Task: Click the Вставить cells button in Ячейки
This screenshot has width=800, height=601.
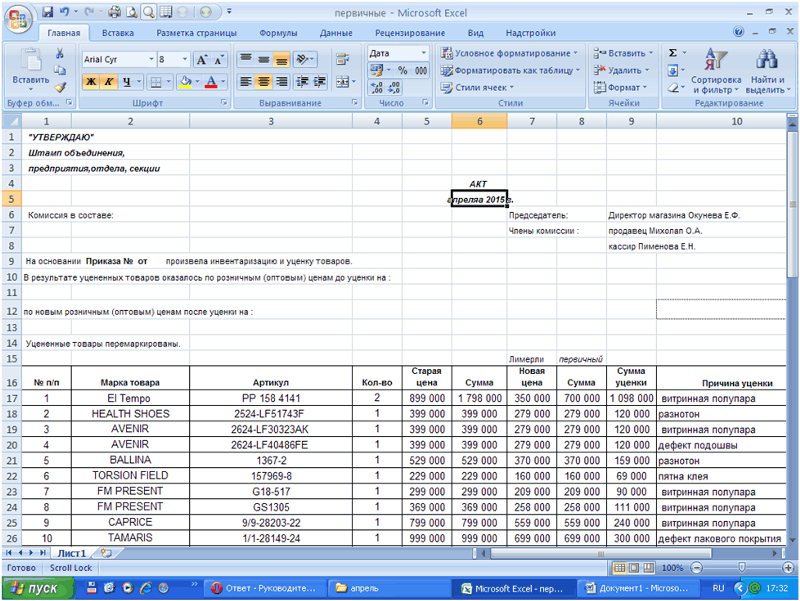Action: tap(622, 53)
